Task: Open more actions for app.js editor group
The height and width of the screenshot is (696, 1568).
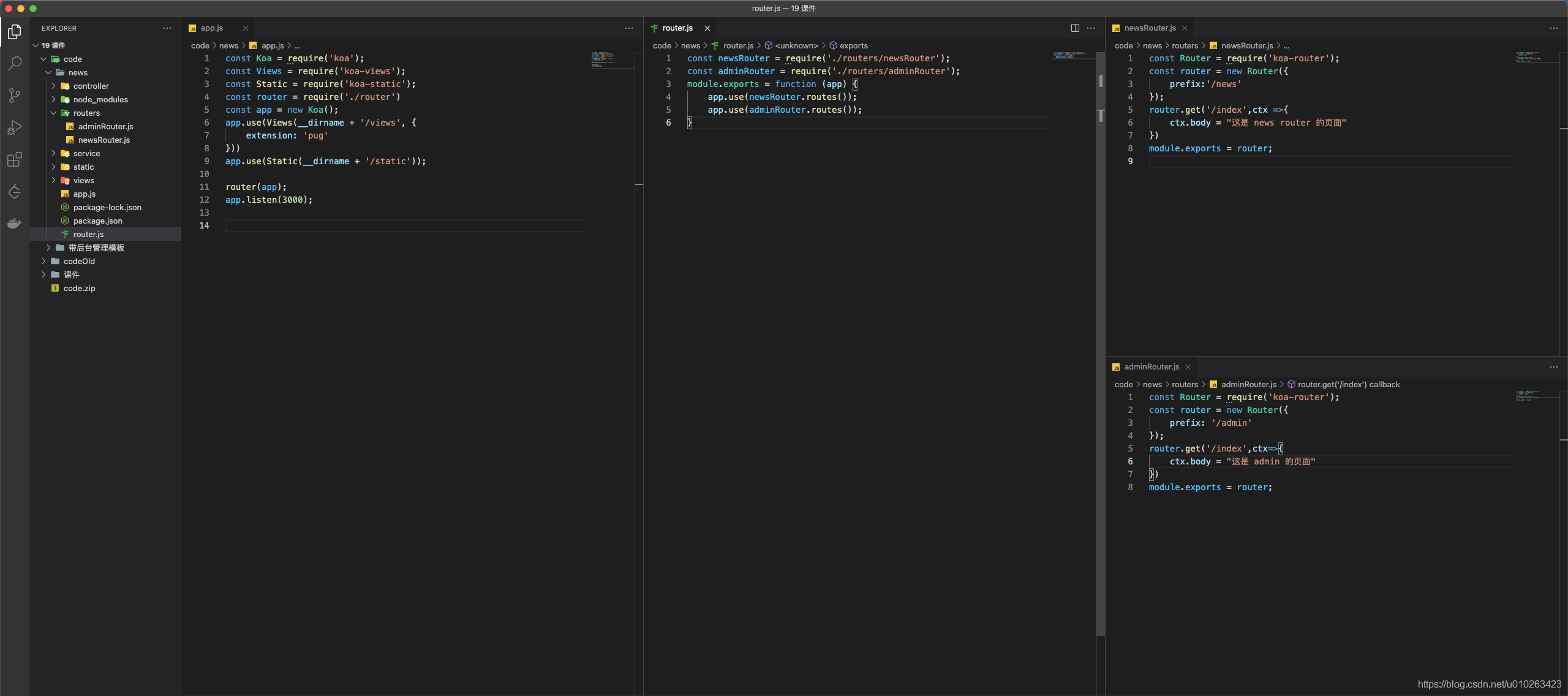Action: point(629,28)
